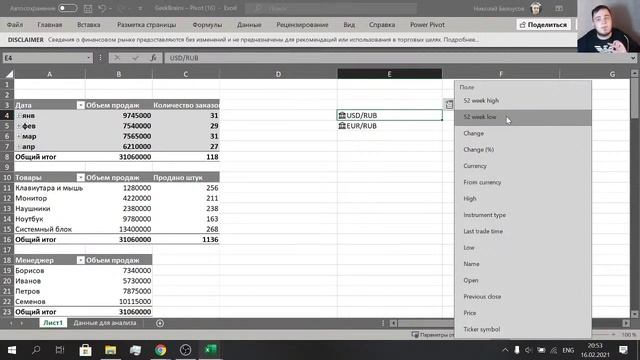Image resolution: width=640 pixels, height=360 pixels.
Task: Click the Undo arrow icon
Action: [x=102, y=8]
